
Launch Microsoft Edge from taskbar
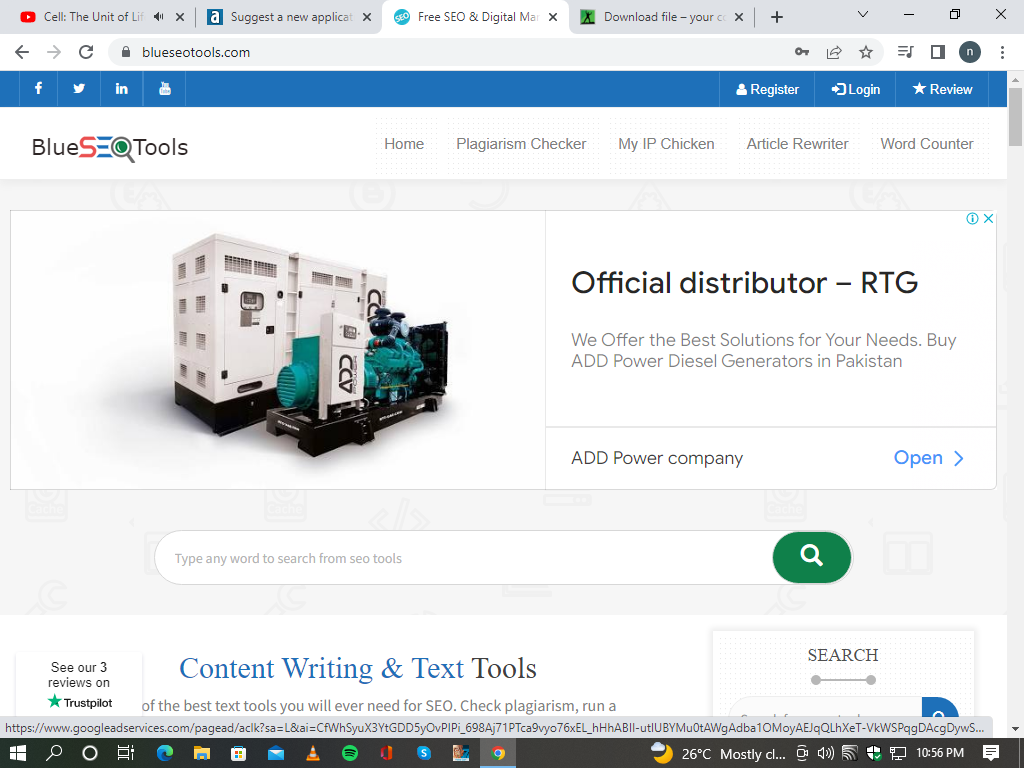165,753
